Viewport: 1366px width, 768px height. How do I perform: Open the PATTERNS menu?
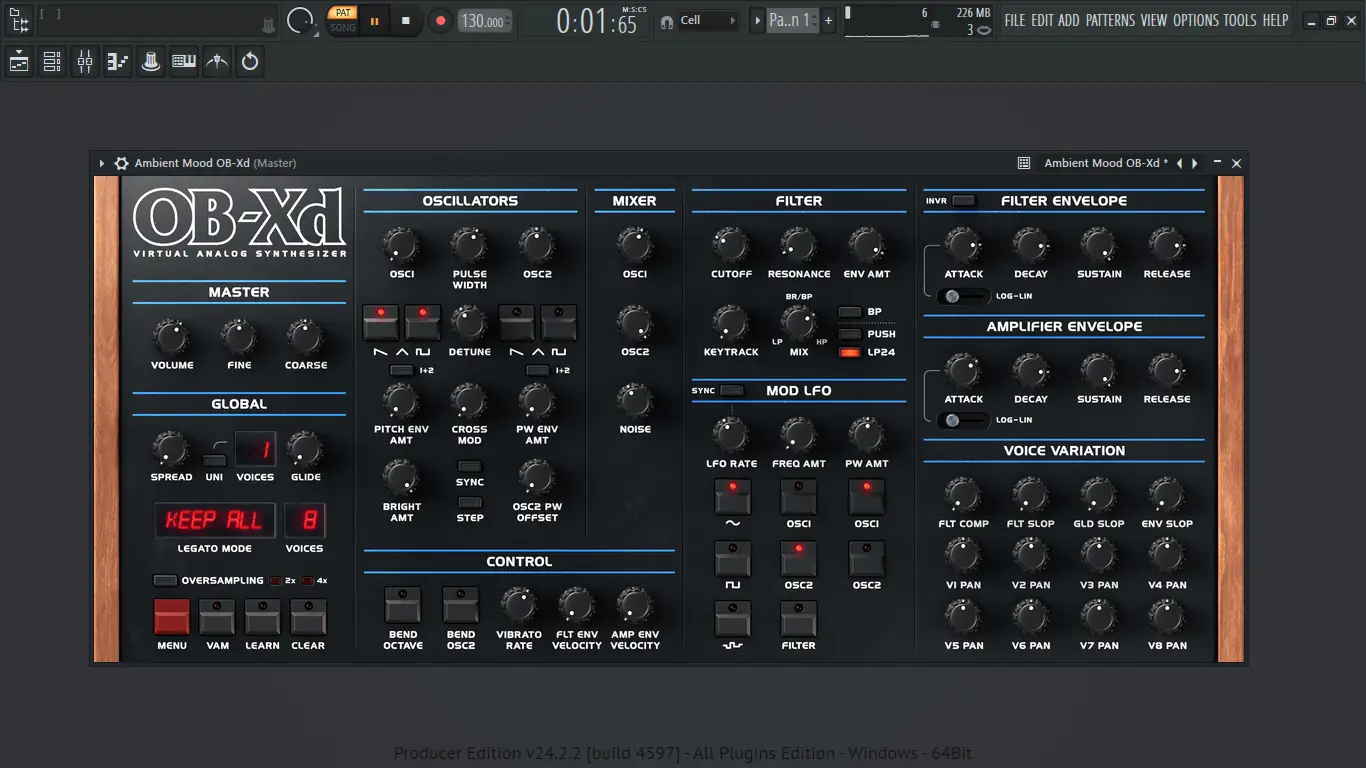tap(1112, 19)
